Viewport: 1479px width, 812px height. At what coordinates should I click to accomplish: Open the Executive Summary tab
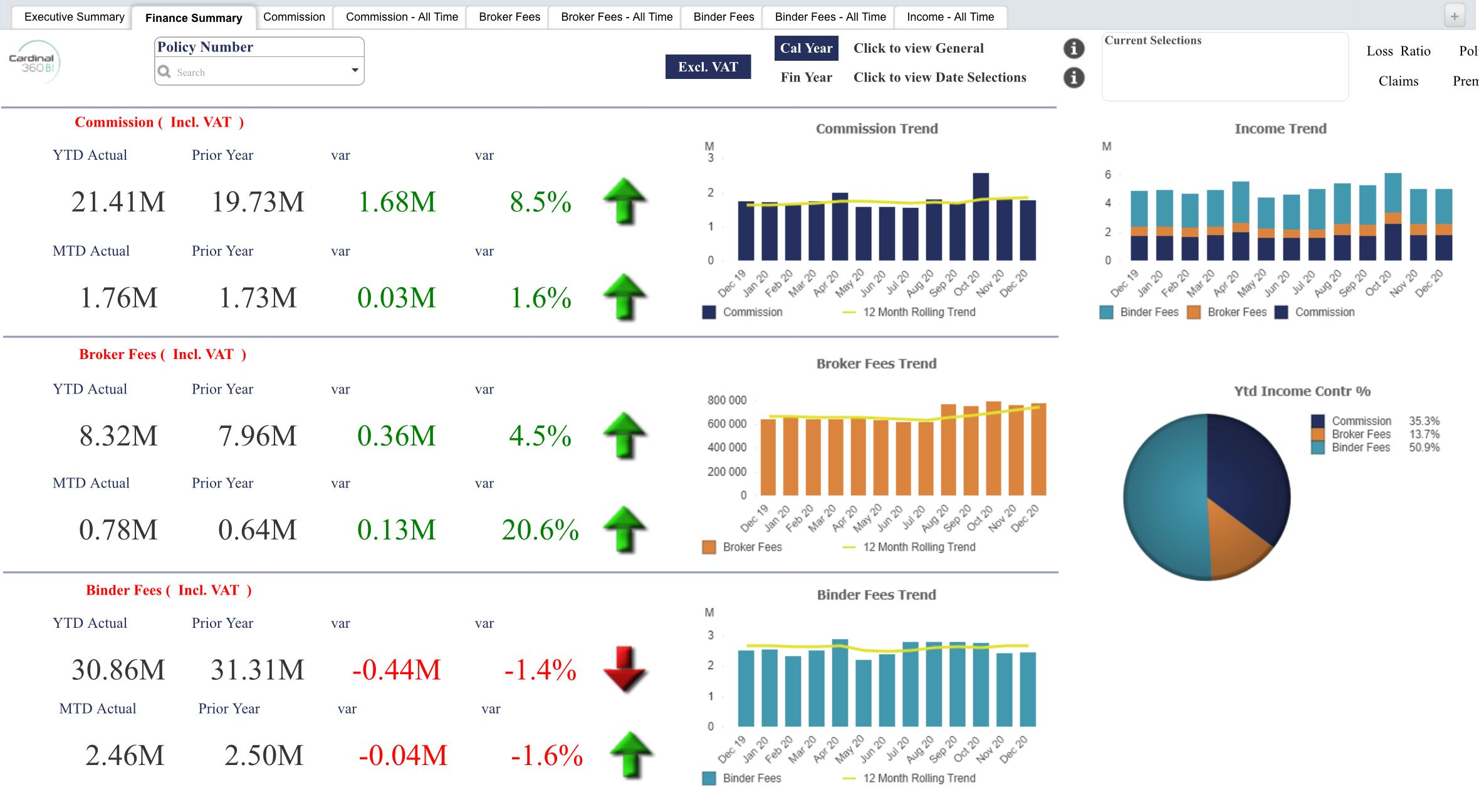point(74,17)
